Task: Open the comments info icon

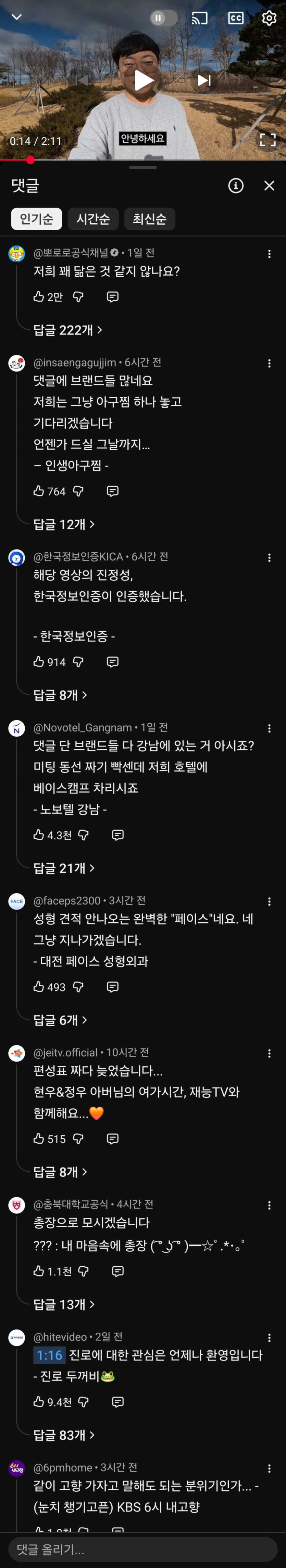Action: (x=235, y=186)
